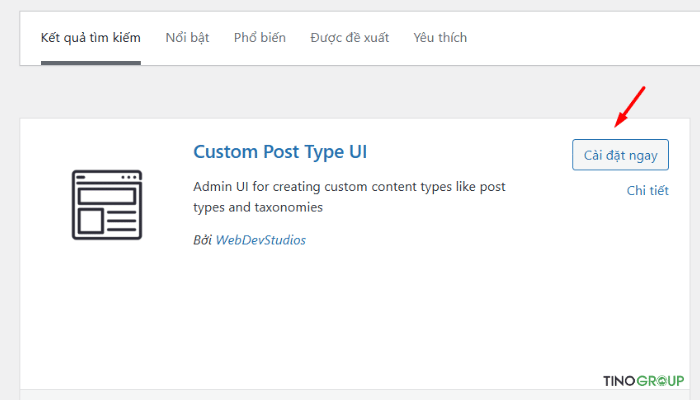This screenshot has height=400, width=700.
Task: Show the Yêu thích tab
Action: [x=440, y=38]
